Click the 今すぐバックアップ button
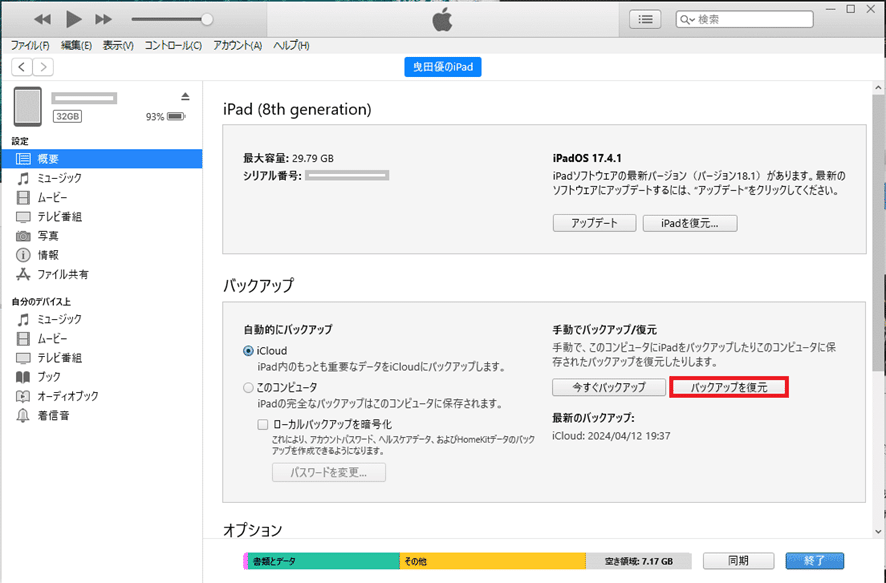The width and height of the screenshot is (886, 583). coord(609,388)
